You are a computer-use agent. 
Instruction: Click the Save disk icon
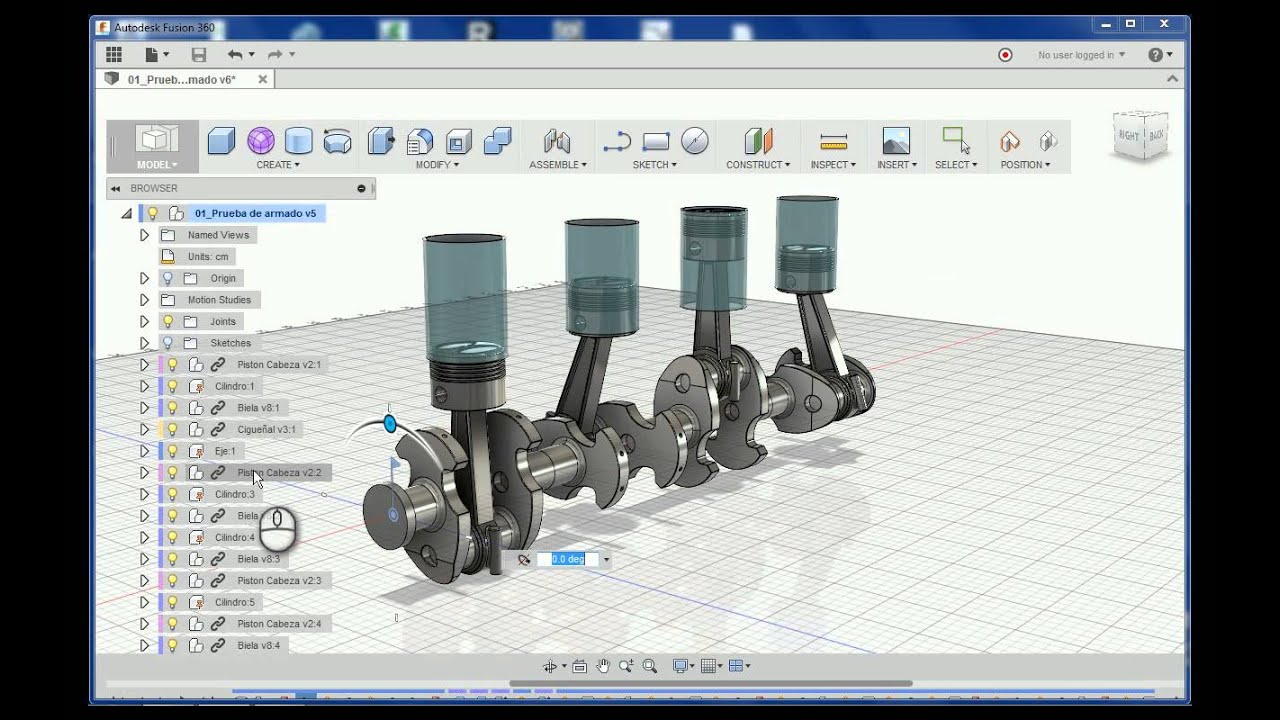pyautogui.click(x=199, y=55)
